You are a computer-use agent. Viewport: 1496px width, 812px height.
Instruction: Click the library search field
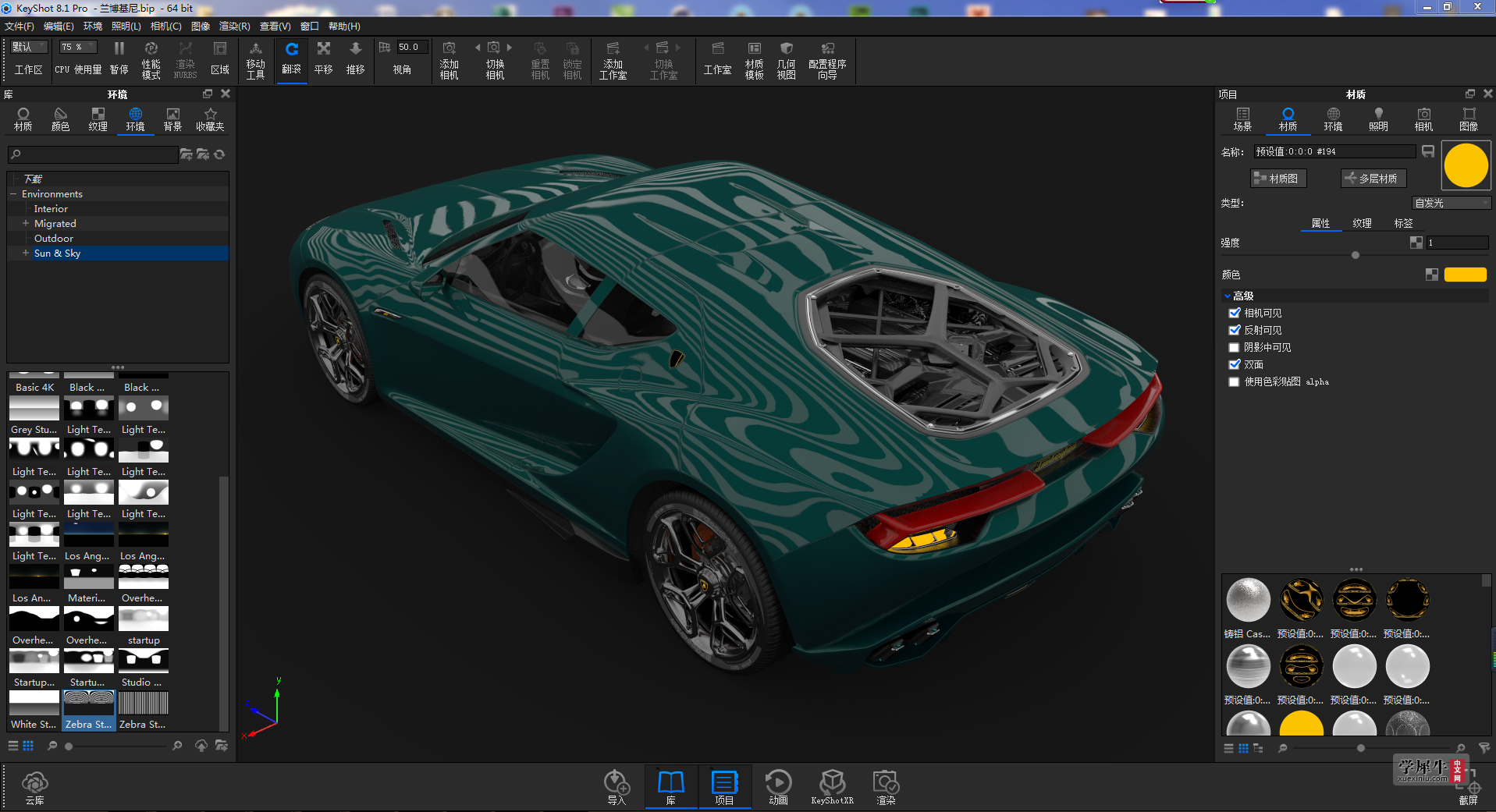(x=93, y=154)
